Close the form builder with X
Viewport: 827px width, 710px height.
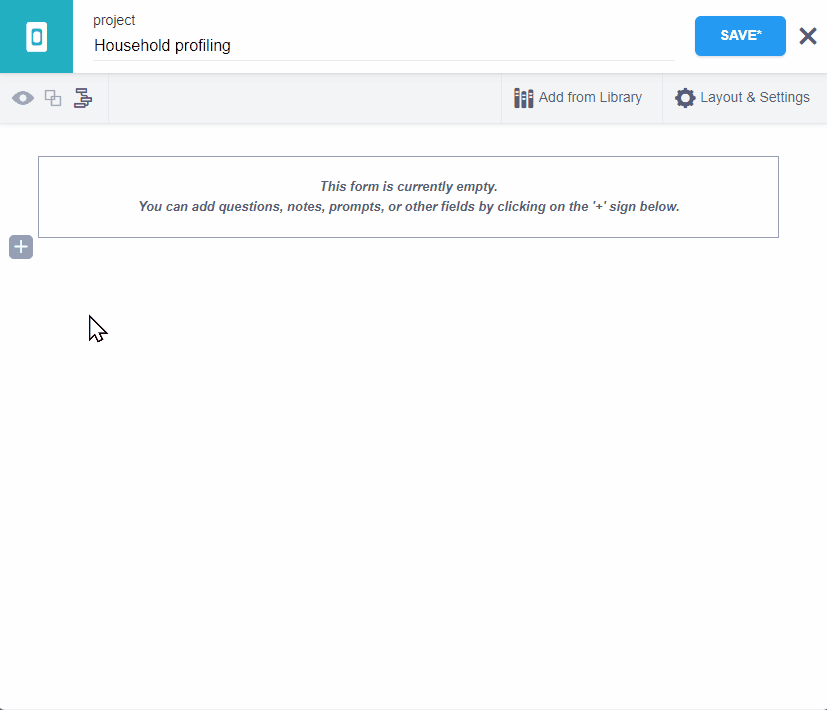click(808, 36)
